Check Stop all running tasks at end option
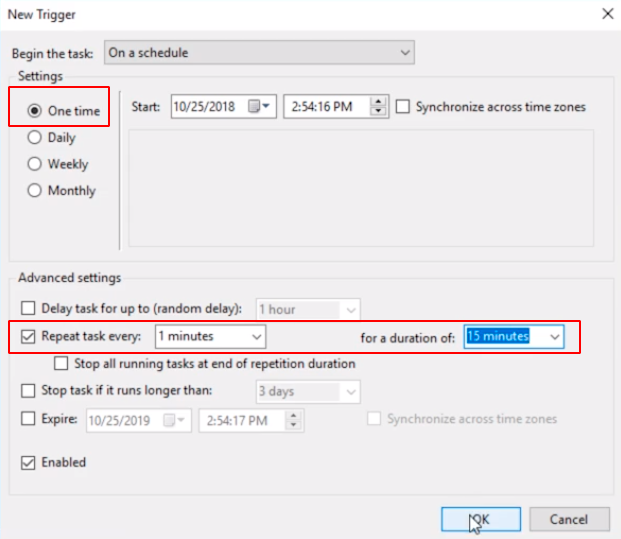Image resolution: width=621 pixels, height=539 pixels. pos(61,363)
